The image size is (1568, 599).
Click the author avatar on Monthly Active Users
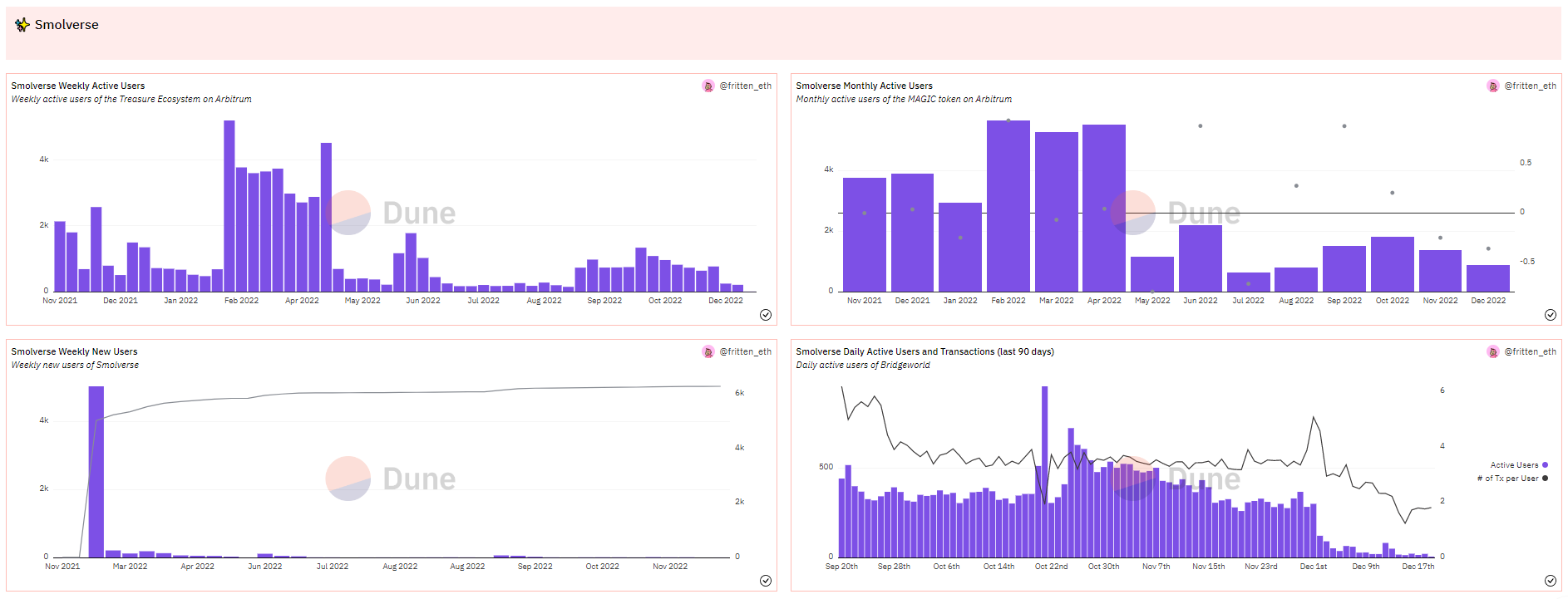[1493, 86]
